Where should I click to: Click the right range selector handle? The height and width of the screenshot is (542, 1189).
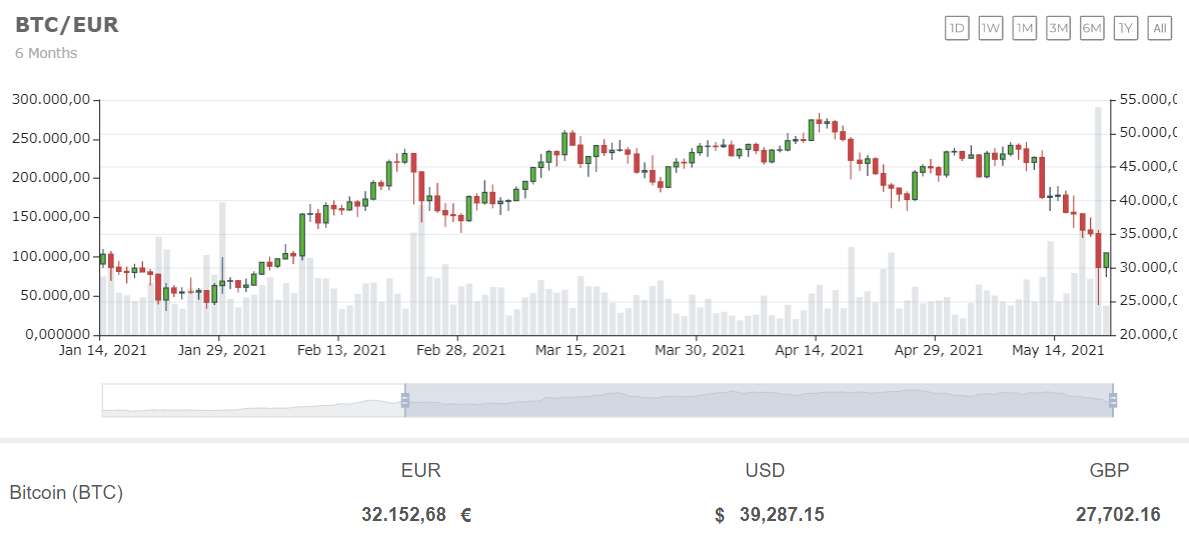1112,400
